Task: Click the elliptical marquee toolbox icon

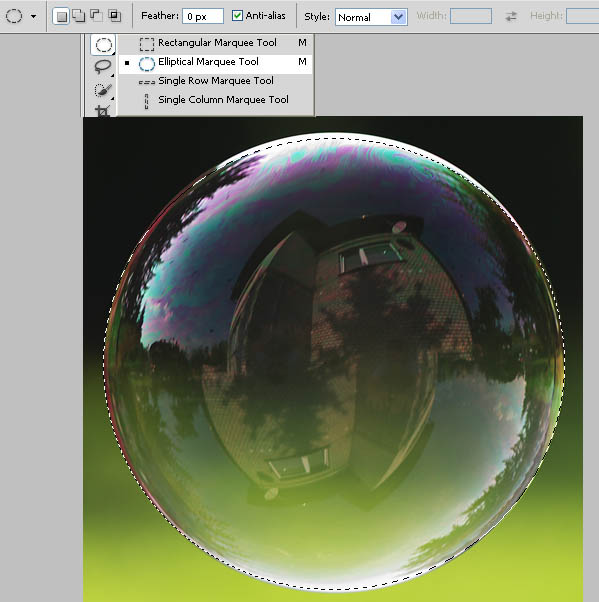Action: (x=103, y=45)
